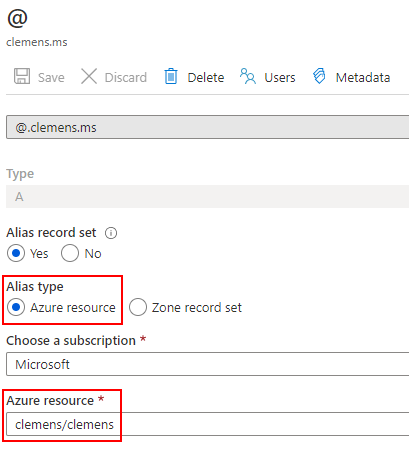Click the Users people icon
This screenshot has height=449, width=409.
click(x=248, y=76)
